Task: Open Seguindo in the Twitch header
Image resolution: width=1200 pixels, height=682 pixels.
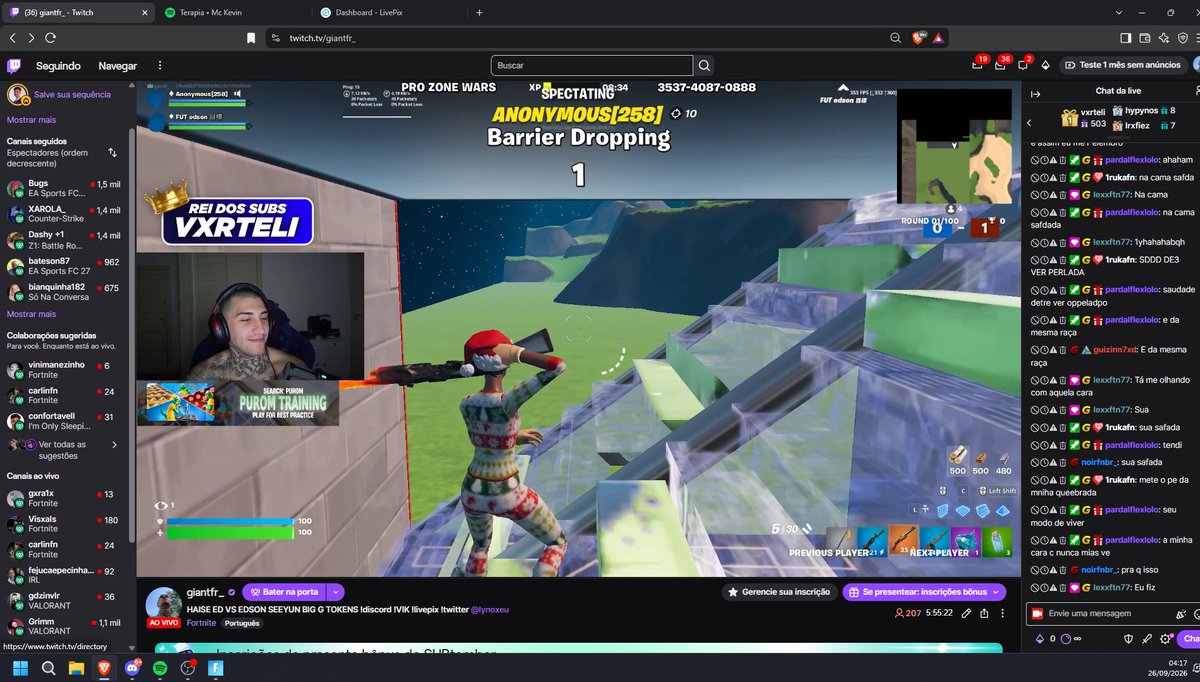Action: (x=58, y=66)
